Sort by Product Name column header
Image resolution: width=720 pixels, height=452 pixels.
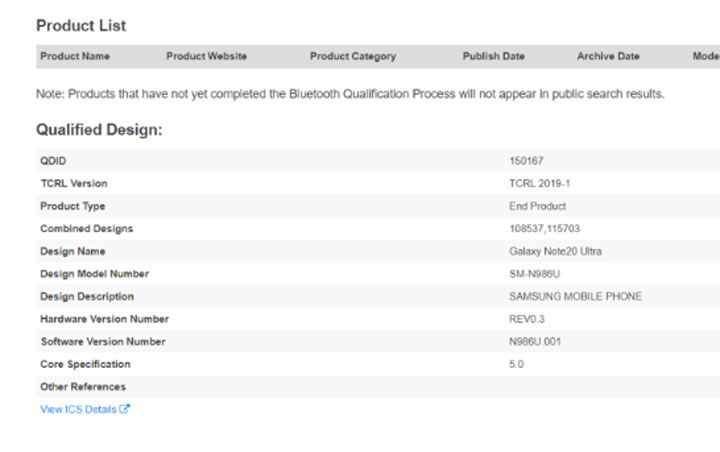tap(75, 56)
